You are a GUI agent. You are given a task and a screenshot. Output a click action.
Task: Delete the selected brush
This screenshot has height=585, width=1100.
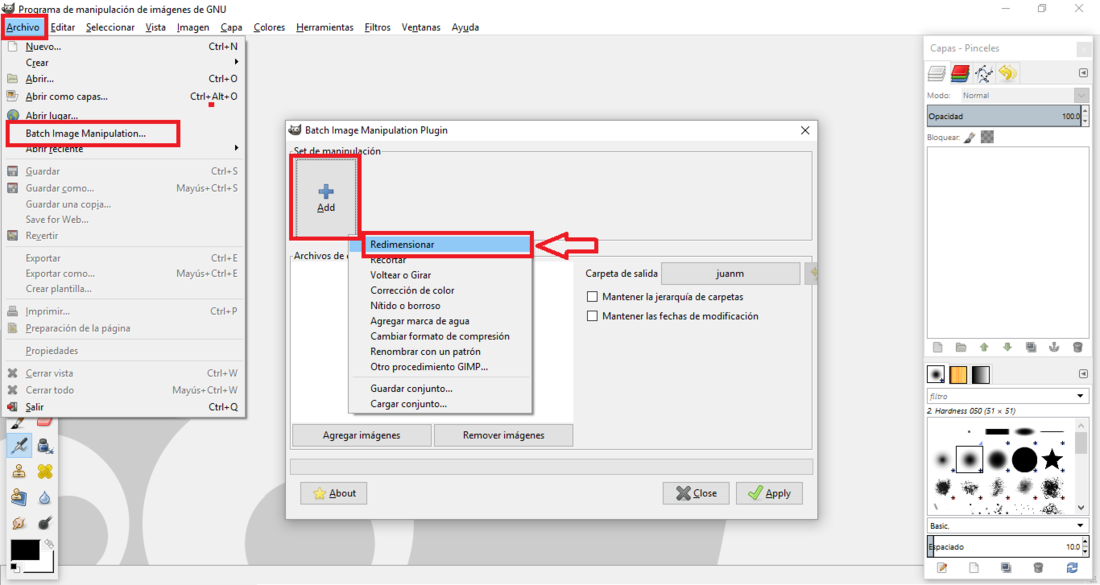tap(1038, 567)
